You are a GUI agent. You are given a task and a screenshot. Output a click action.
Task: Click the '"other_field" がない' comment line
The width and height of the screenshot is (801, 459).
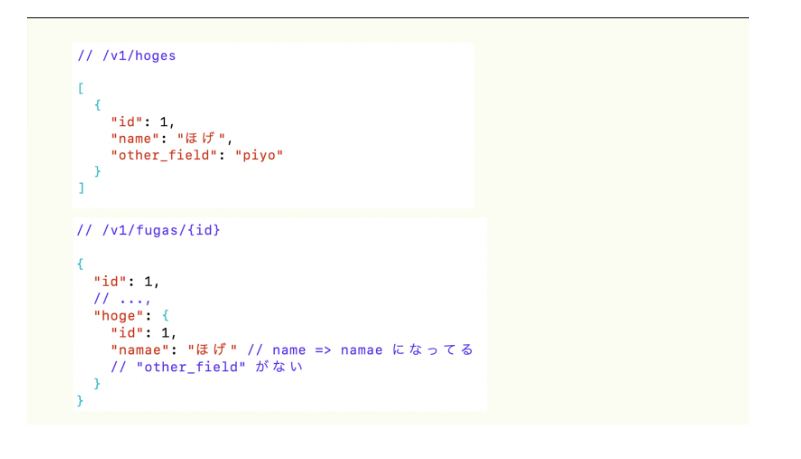[206, 367]
